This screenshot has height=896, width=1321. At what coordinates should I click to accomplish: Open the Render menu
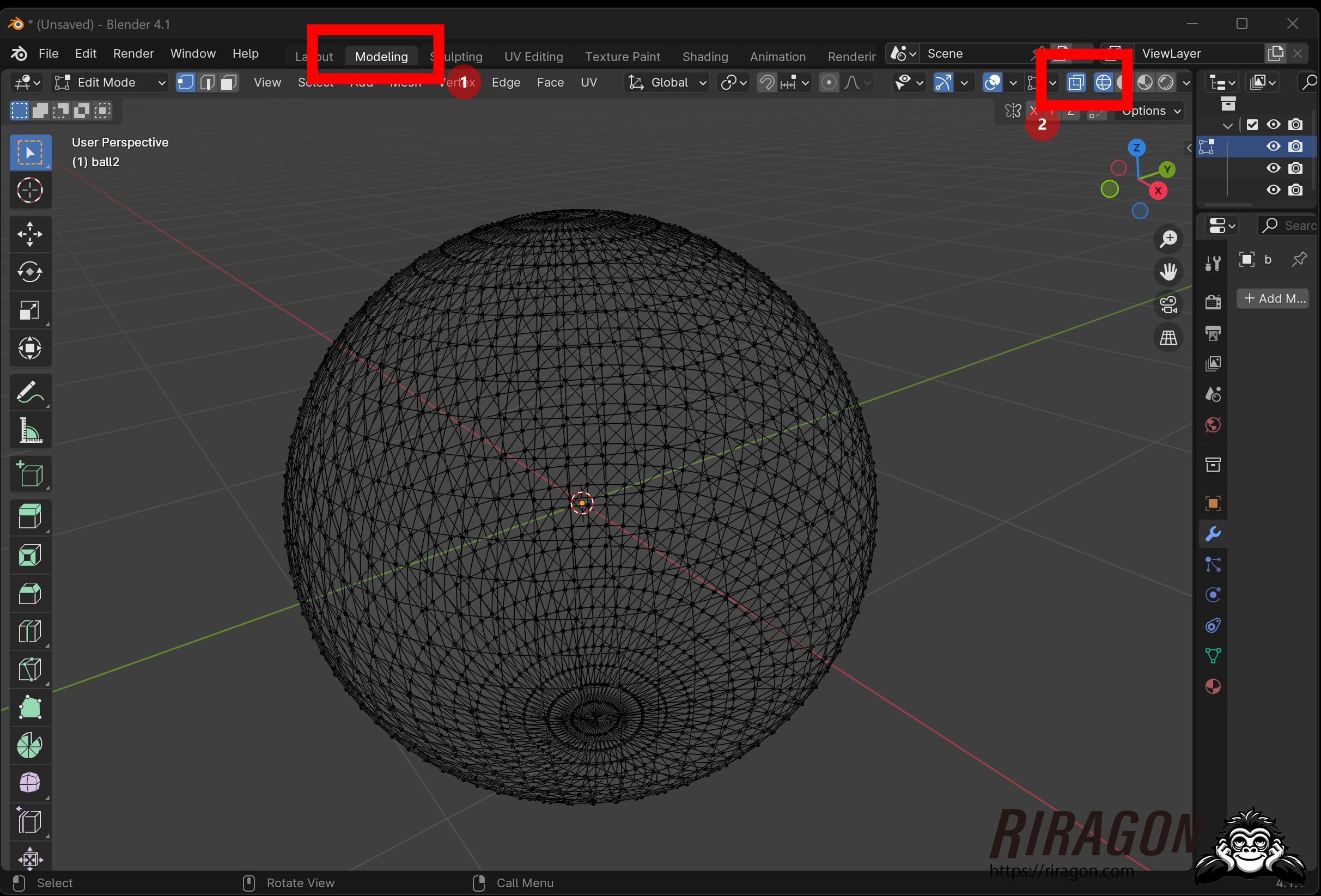133,53
